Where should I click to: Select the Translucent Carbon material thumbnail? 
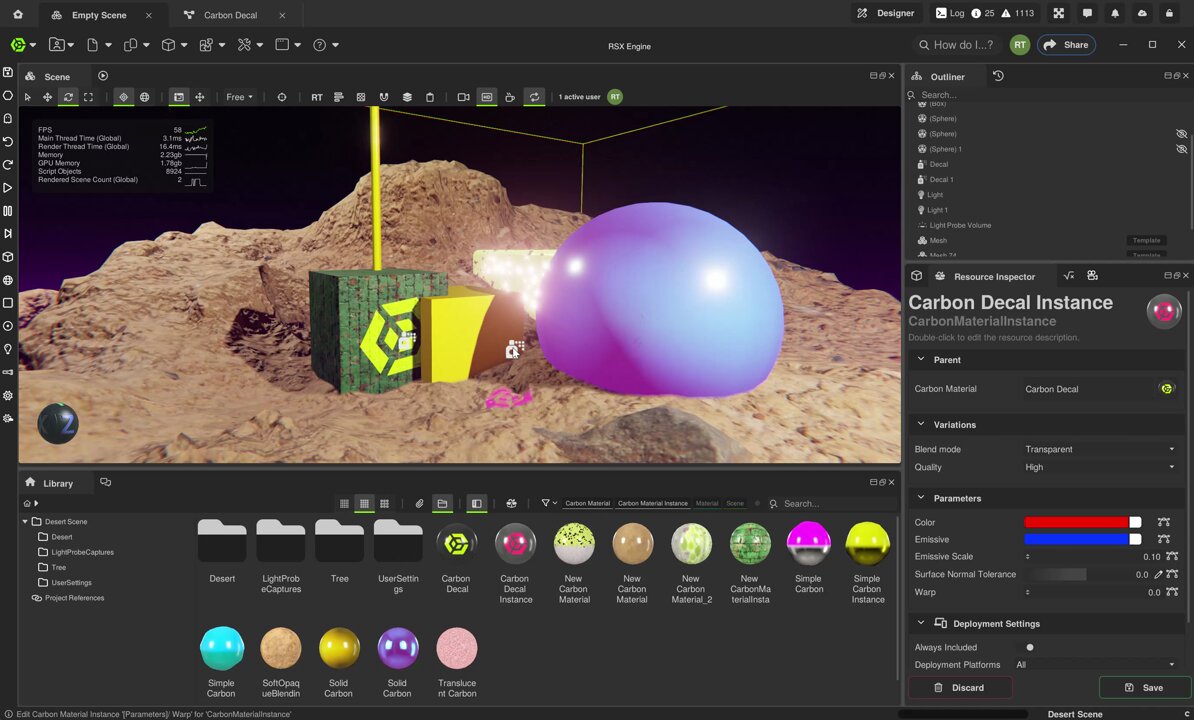point(457,661)
